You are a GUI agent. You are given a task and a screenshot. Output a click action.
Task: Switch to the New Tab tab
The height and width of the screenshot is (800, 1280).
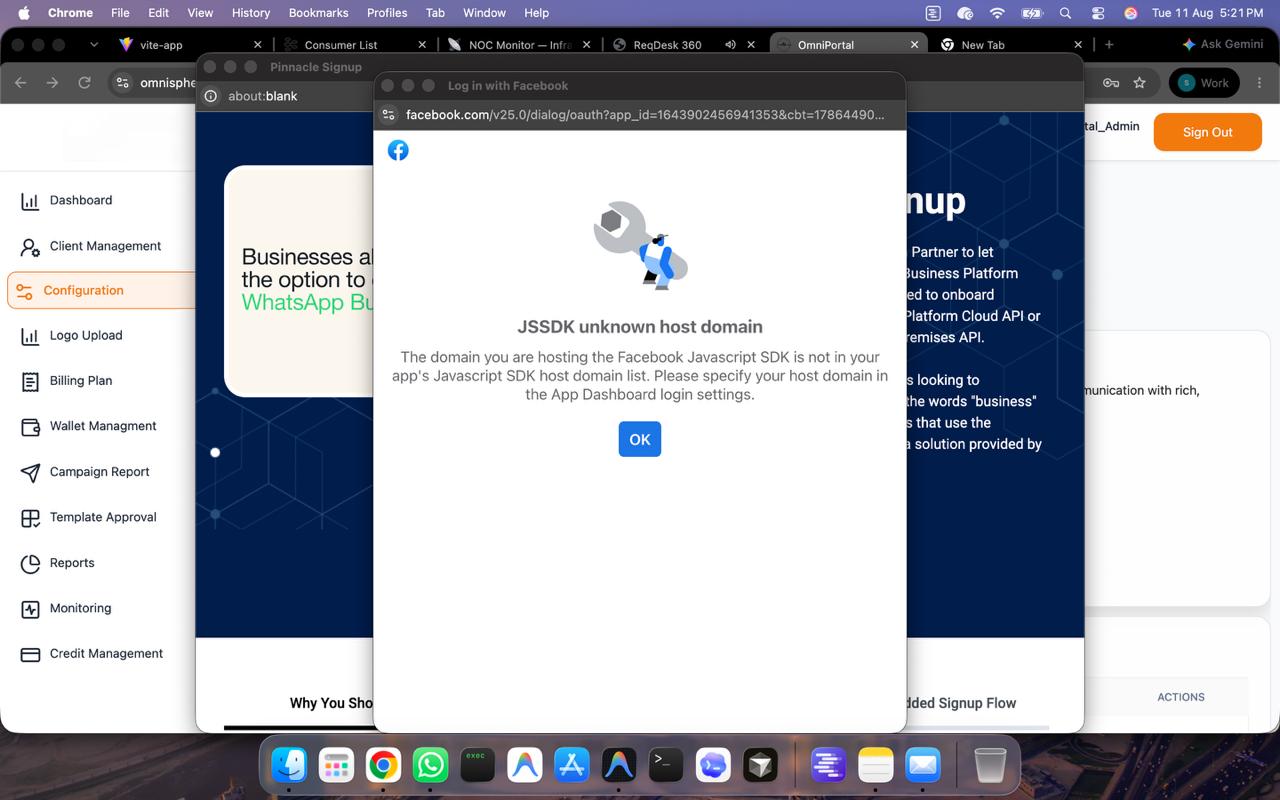click(1012, 45)
